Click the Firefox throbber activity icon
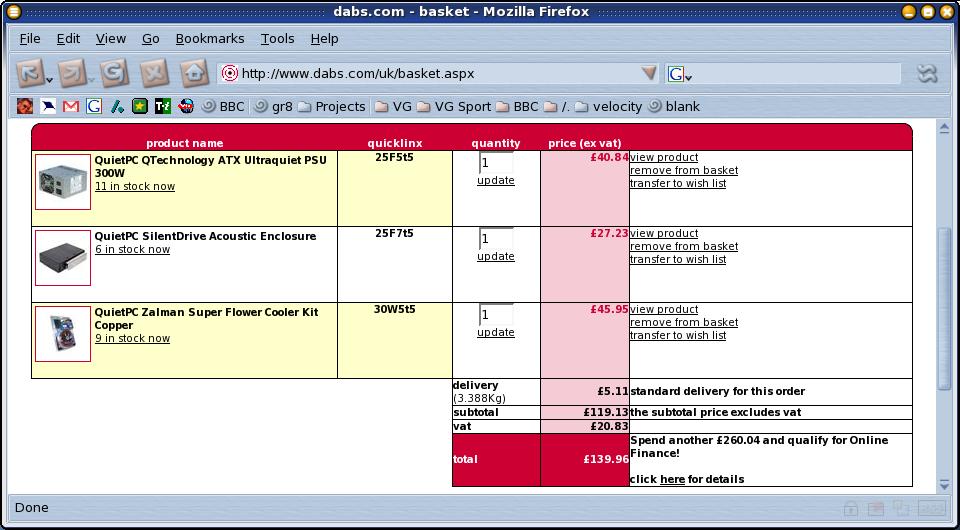The height and width of the screenshot is (530, 960). click(x=926, y=73)
